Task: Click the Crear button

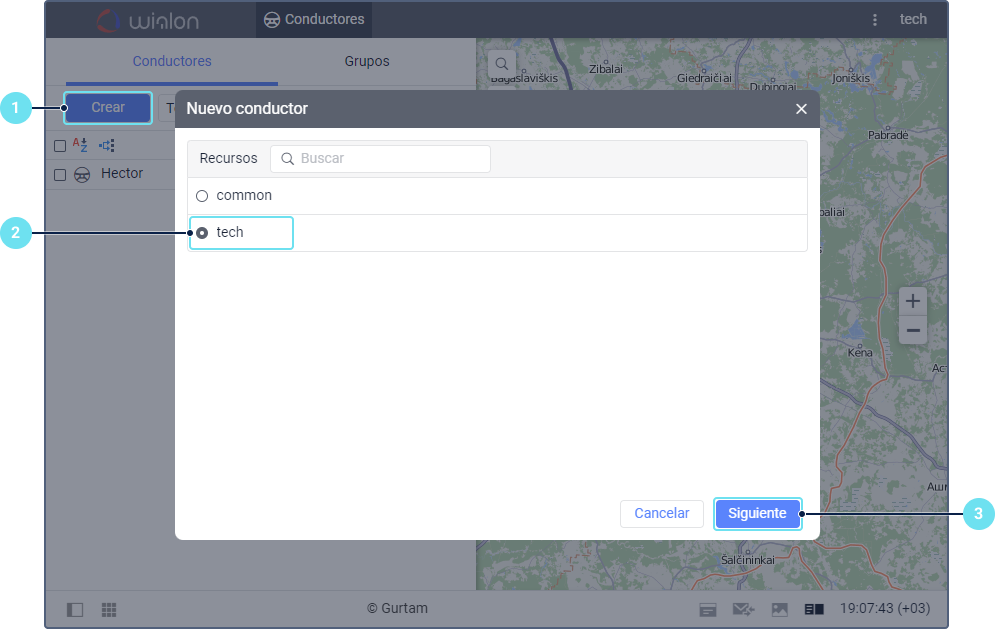Action: pos(108,107)
